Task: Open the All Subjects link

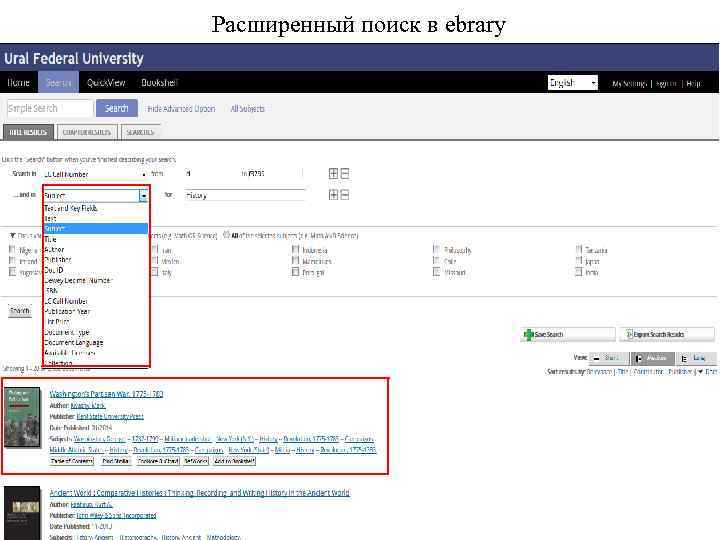Action: click(x=248, y=109)
